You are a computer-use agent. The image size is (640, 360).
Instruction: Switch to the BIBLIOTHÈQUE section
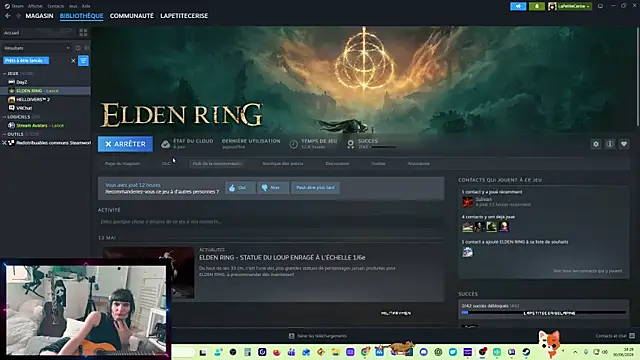point(81,16)
